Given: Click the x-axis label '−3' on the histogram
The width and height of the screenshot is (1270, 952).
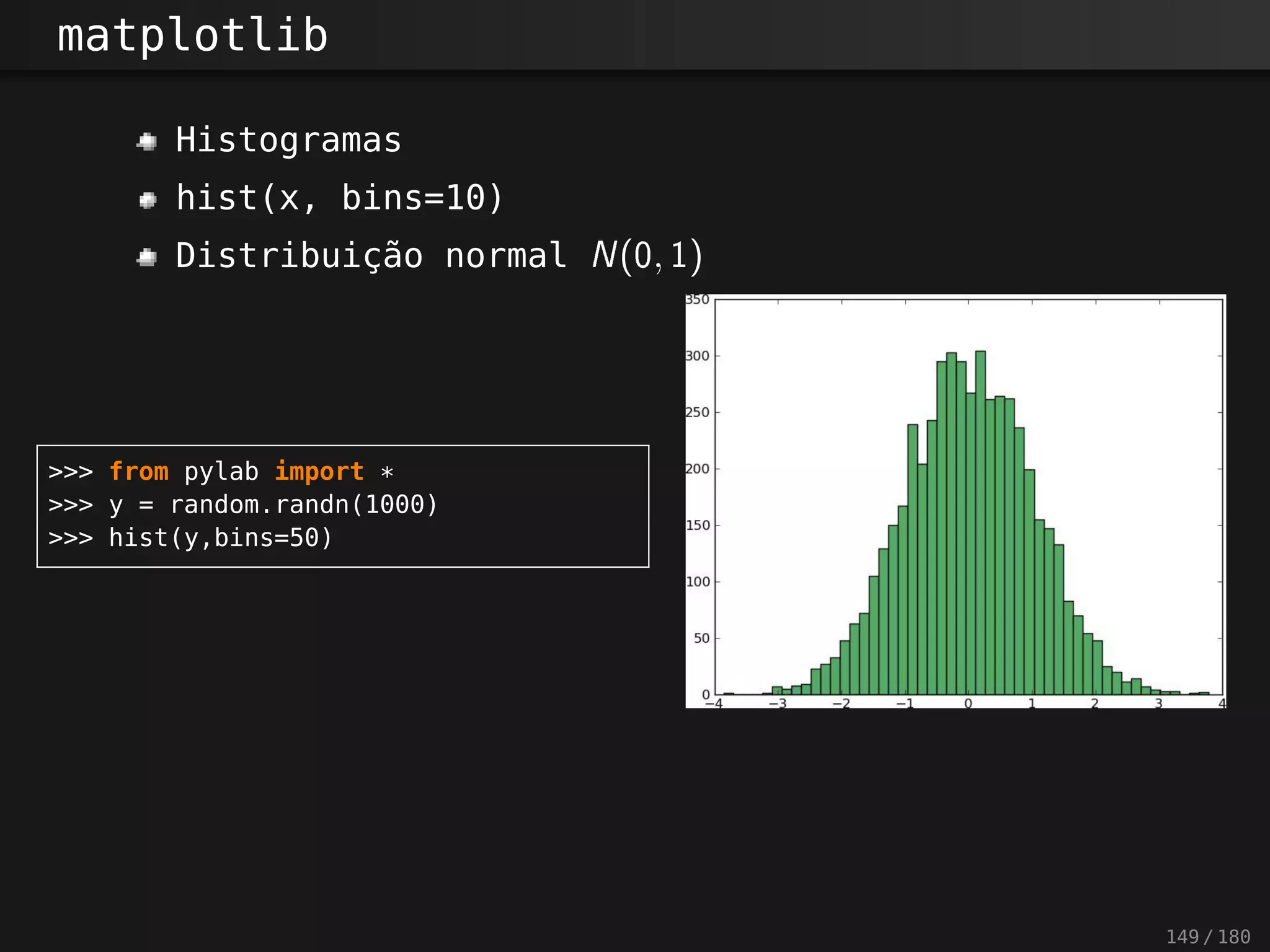Looking at the screenshot, I should (x=778, y=703).
